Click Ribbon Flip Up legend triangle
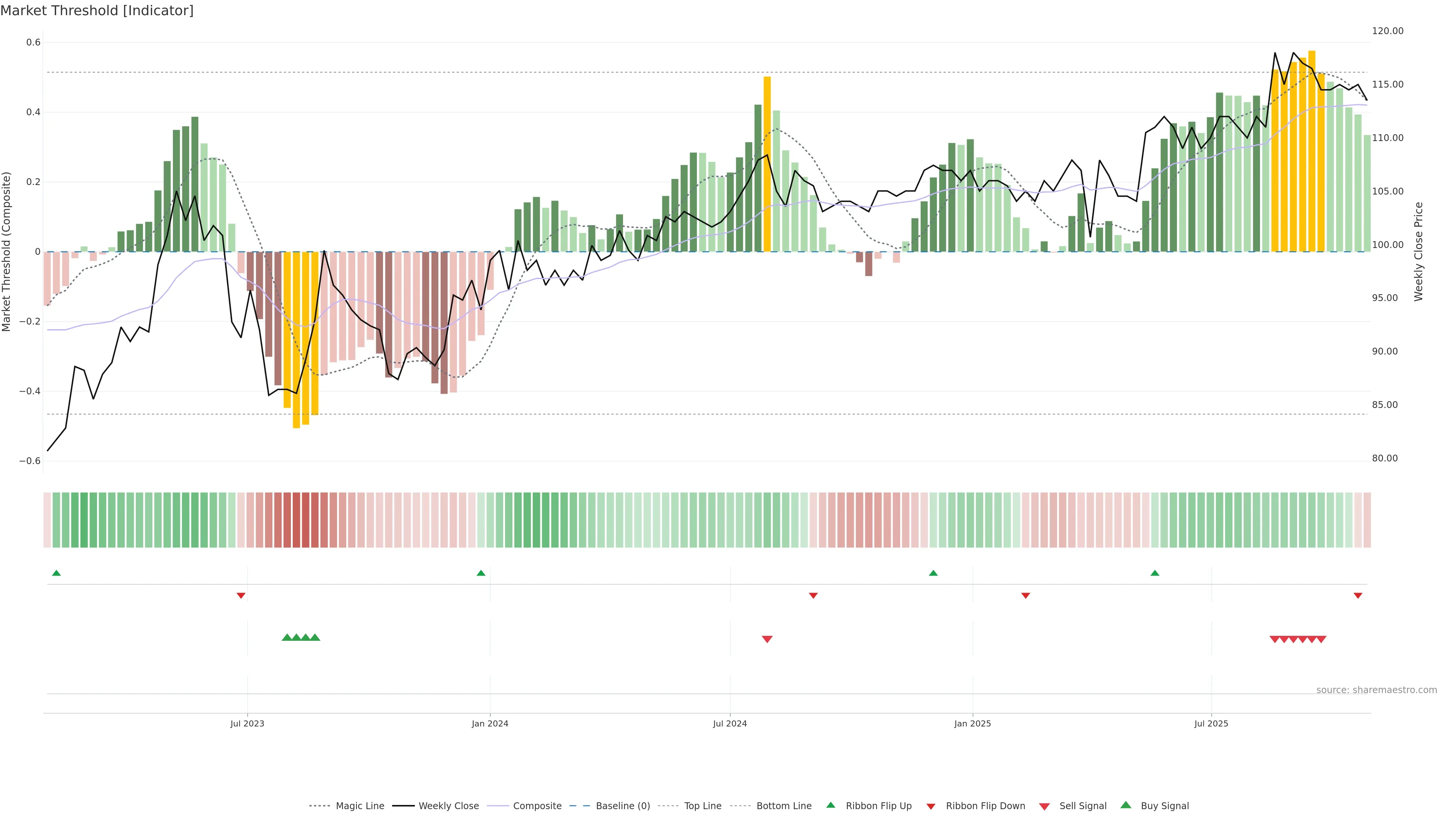This screenshot has height=819, width=1456. coord(831,805)
